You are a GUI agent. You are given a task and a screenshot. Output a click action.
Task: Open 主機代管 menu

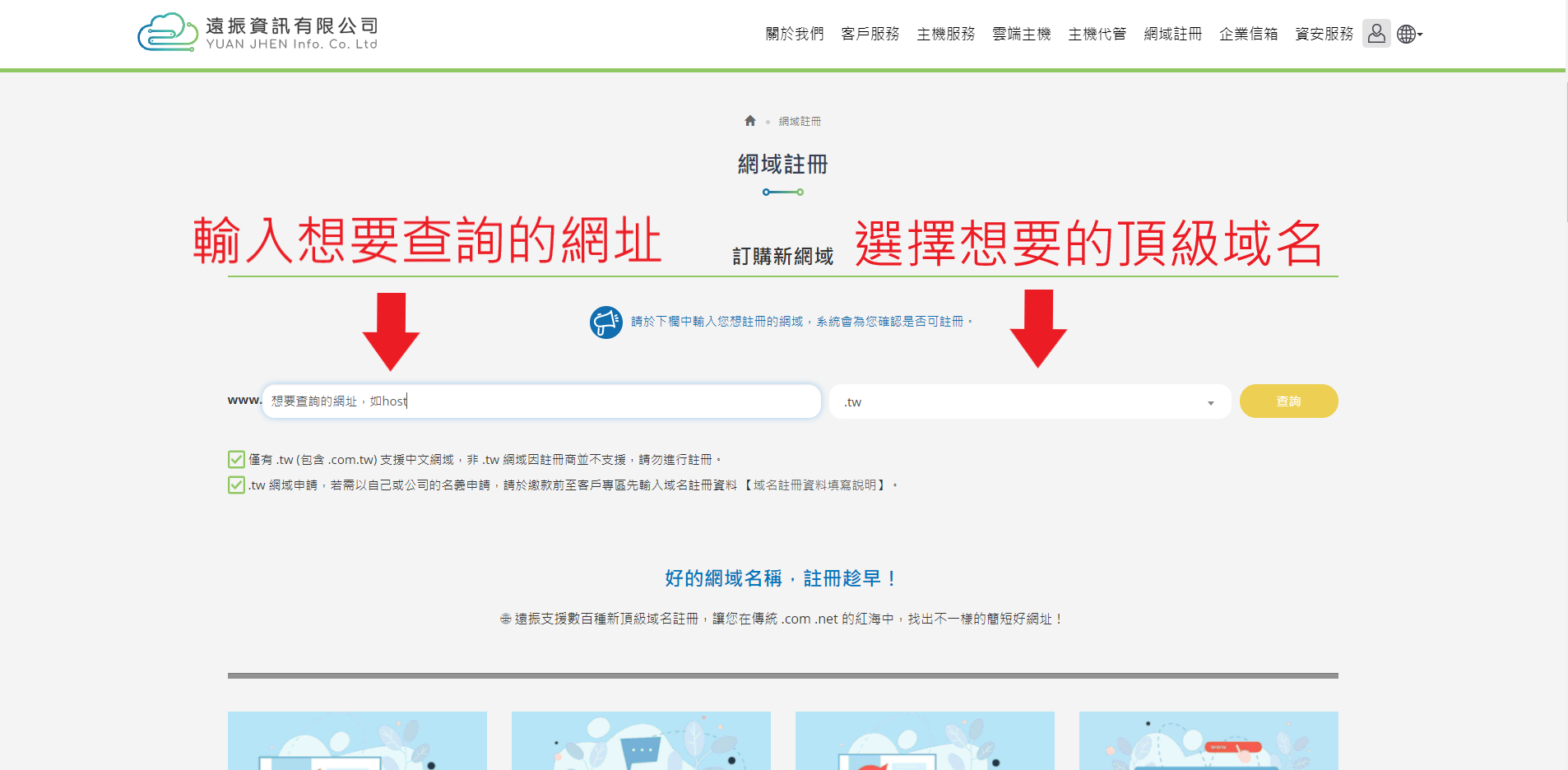click(x=1097, y=34)
